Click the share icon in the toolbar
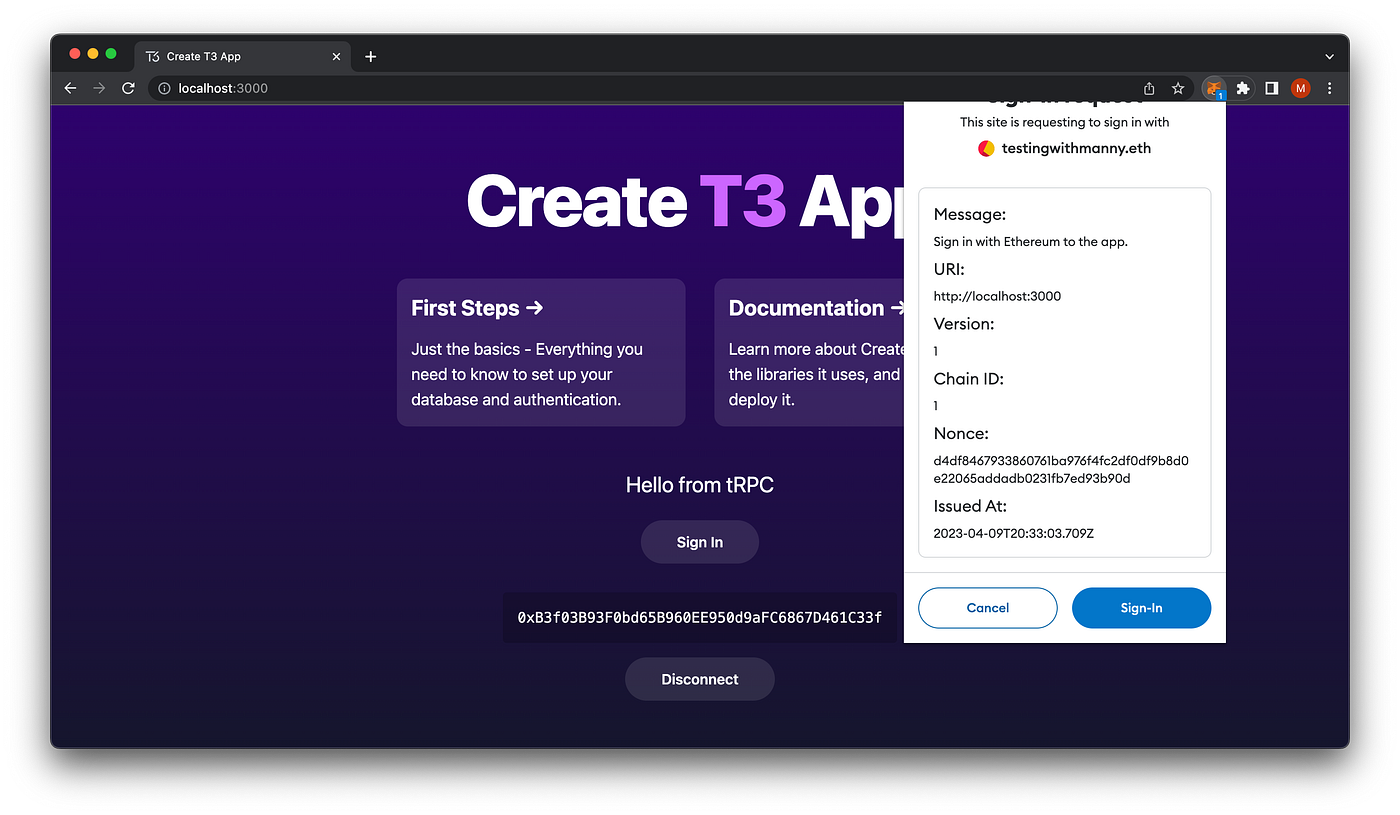The width and height of the screenshot is (1400, 815). (1149, 88)
